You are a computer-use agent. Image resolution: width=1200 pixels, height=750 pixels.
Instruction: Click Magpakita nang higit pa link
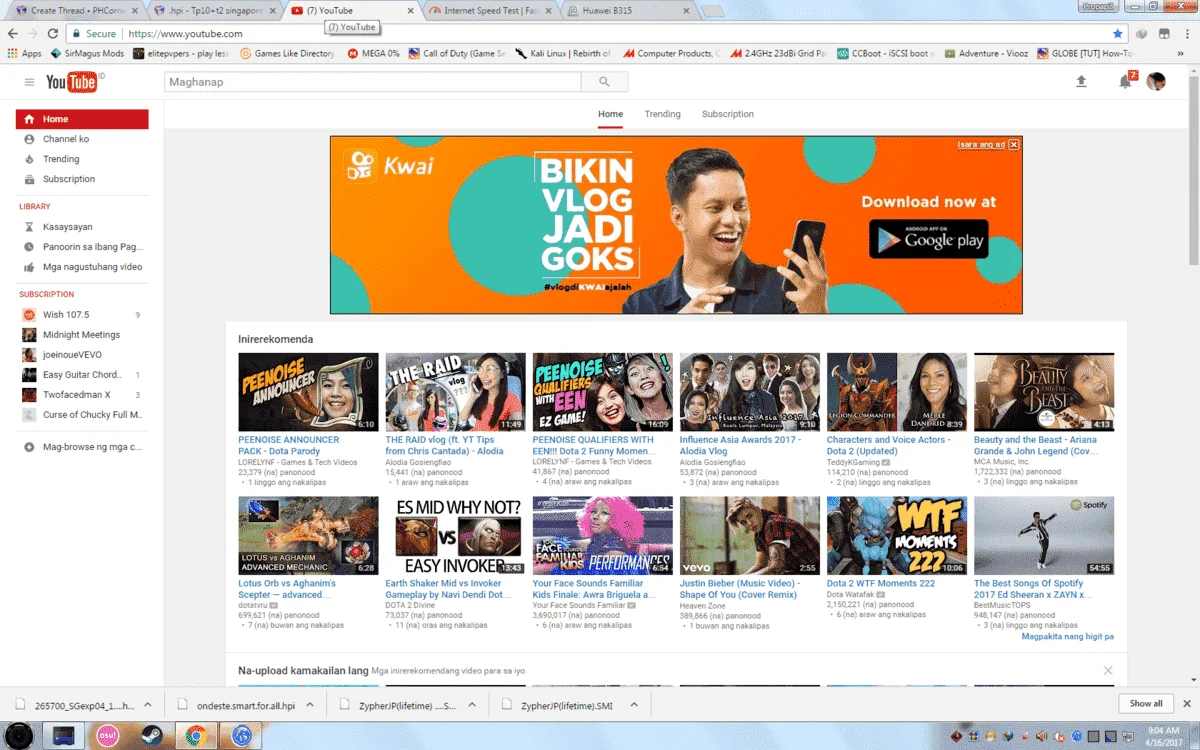[x=1067, y=636]
